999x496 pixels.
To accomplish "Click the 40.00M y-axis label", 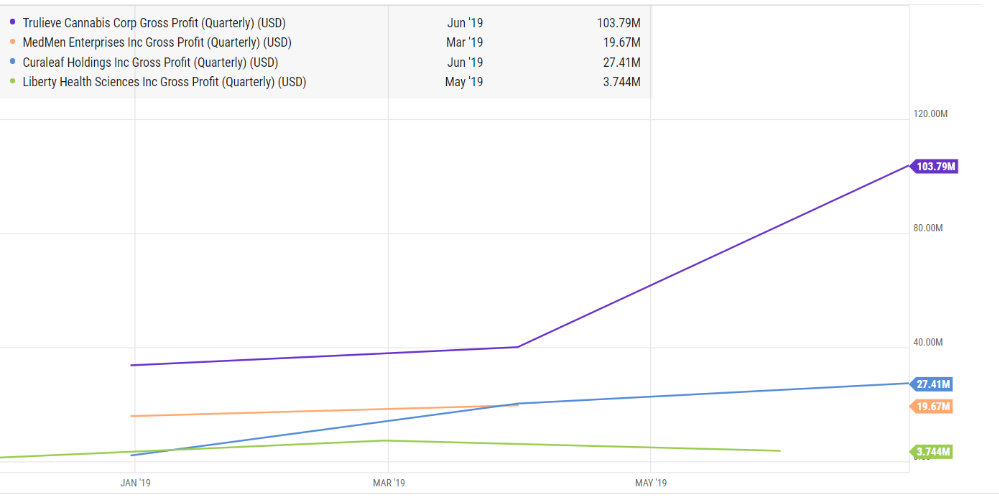I will (x=929, y=342).
